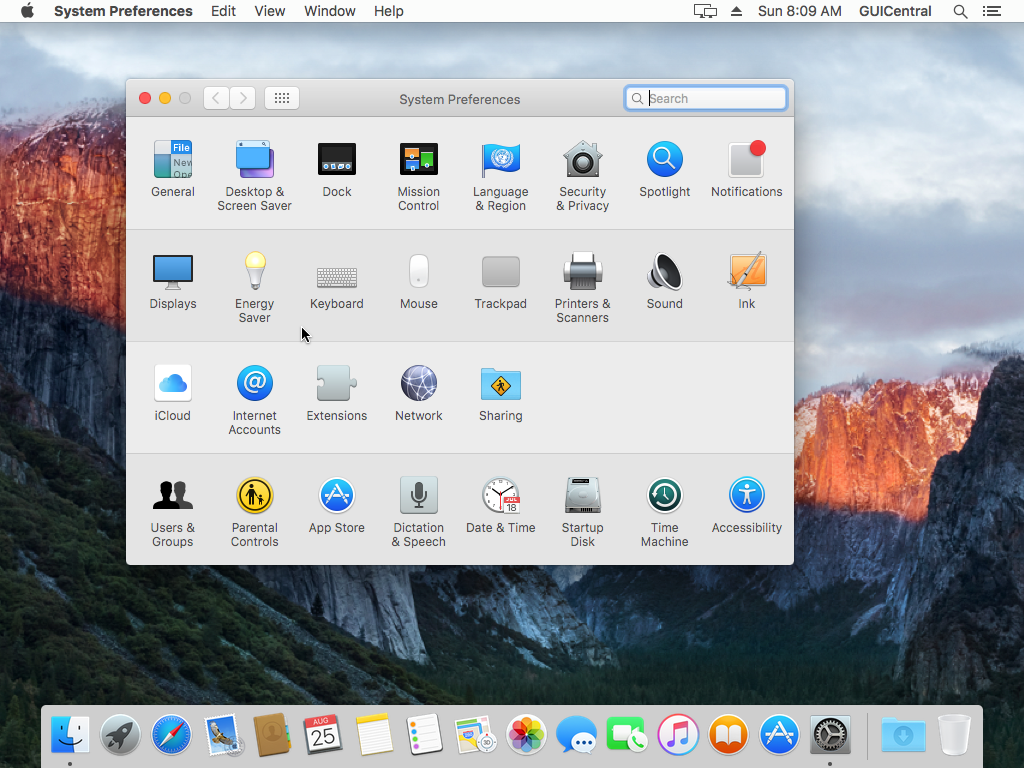Open Messages from the Dock
1024x768 pixels.
coord(576,734)
